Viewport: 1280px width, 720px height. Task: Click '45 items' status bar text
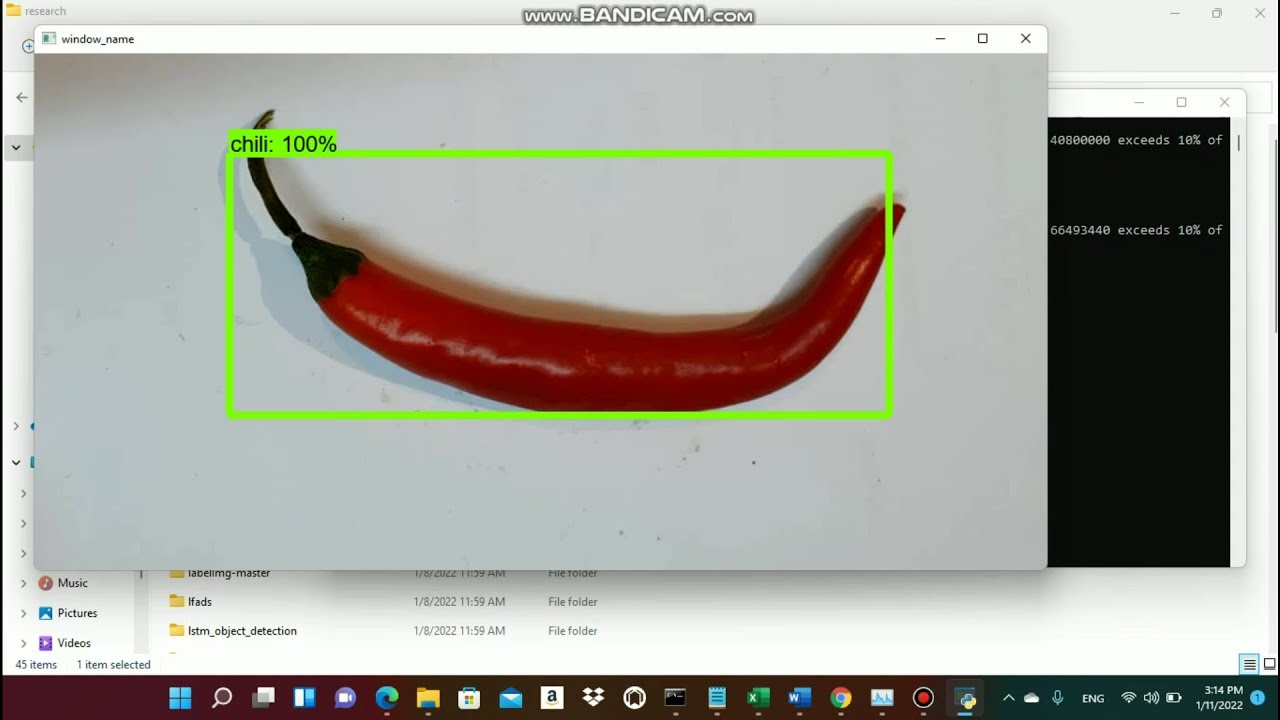(x=36, y=665)
